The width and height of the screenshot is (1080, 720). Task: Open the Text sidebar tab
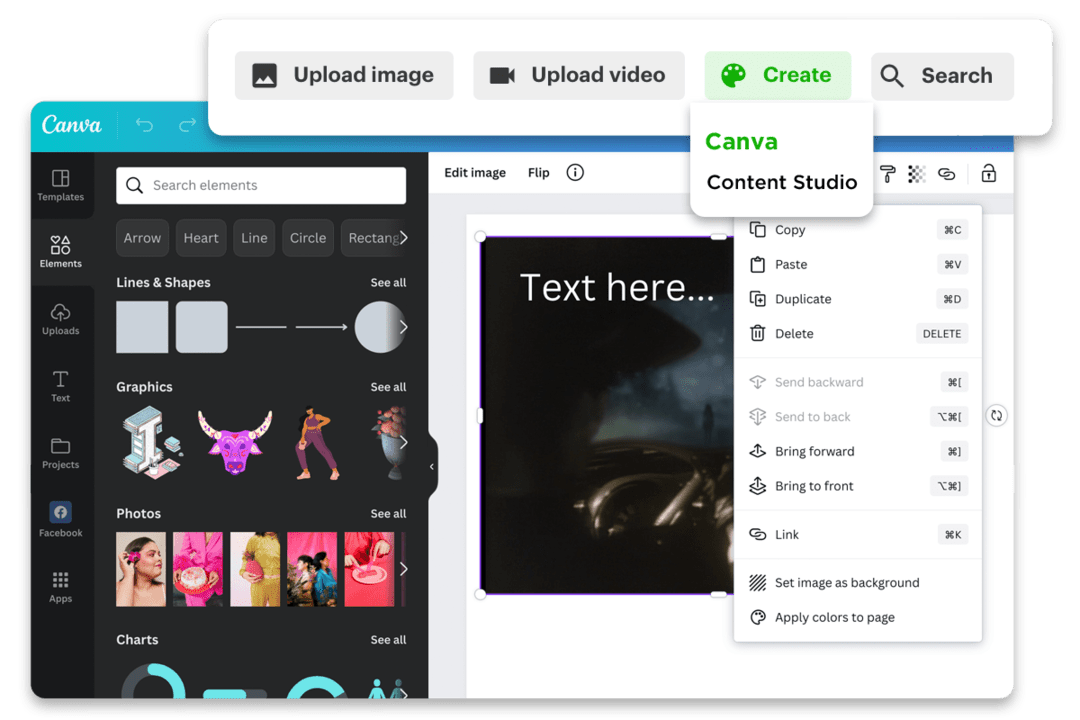(x=61, y=386)
